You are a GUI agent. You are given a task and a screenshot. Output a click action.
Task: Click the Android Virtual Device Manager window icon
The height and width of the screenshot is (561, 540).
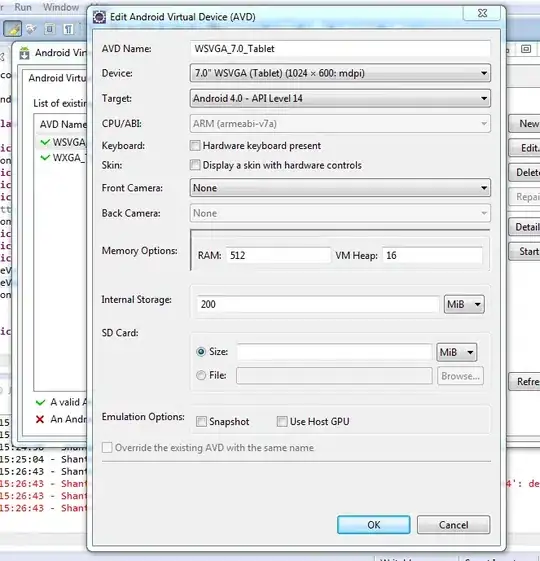point(24,53)
